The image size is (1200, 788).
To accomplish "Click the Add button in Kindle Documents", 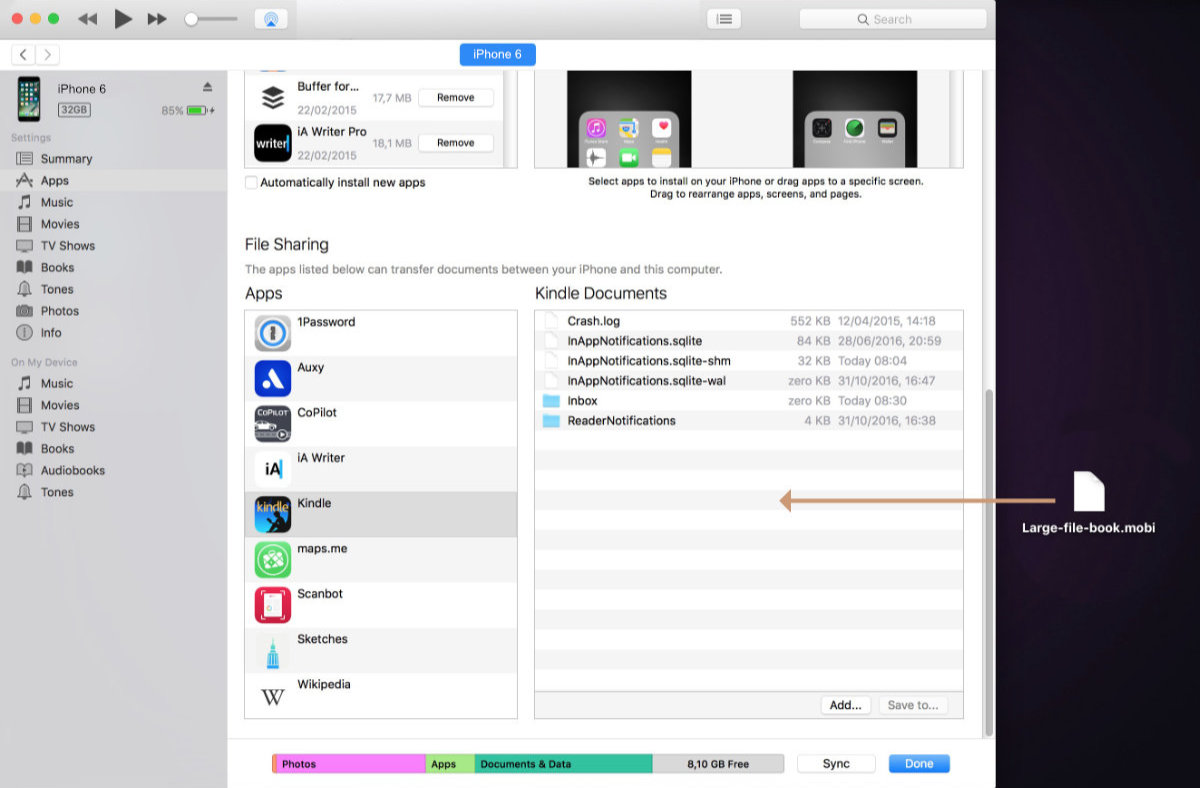I will [x=845, y=705].
